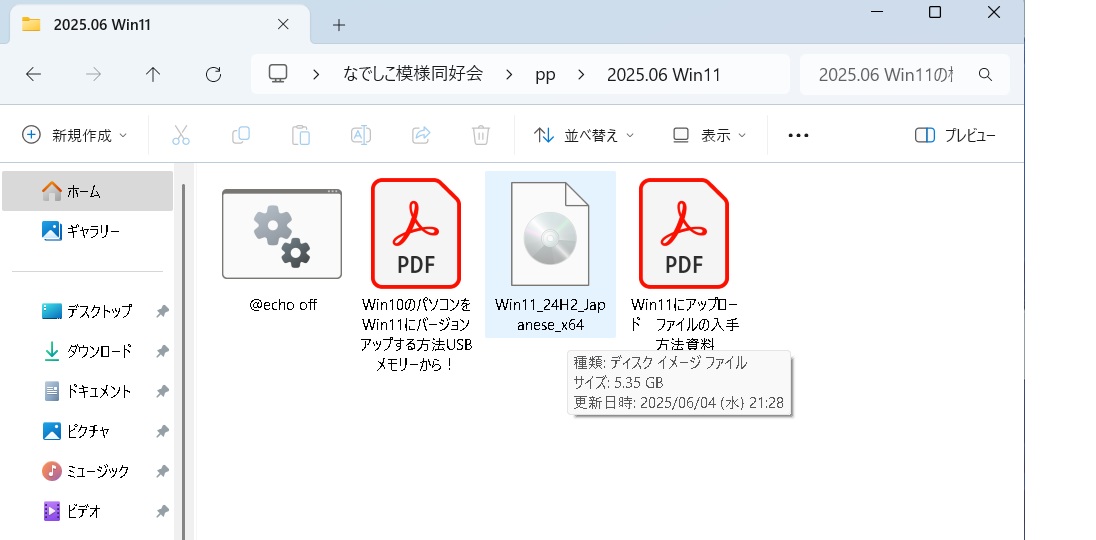Expand chevron after なでしこ模様同好会 breadcrumb
The image size is (1096, 540).
tap(509, 75)
